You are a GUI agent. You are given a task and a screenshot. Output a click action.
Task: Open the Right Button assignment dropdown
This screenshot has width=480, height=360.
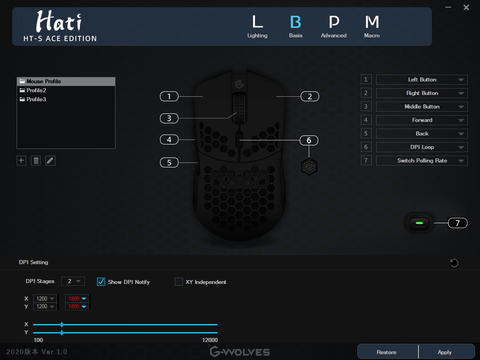(422, 93)
